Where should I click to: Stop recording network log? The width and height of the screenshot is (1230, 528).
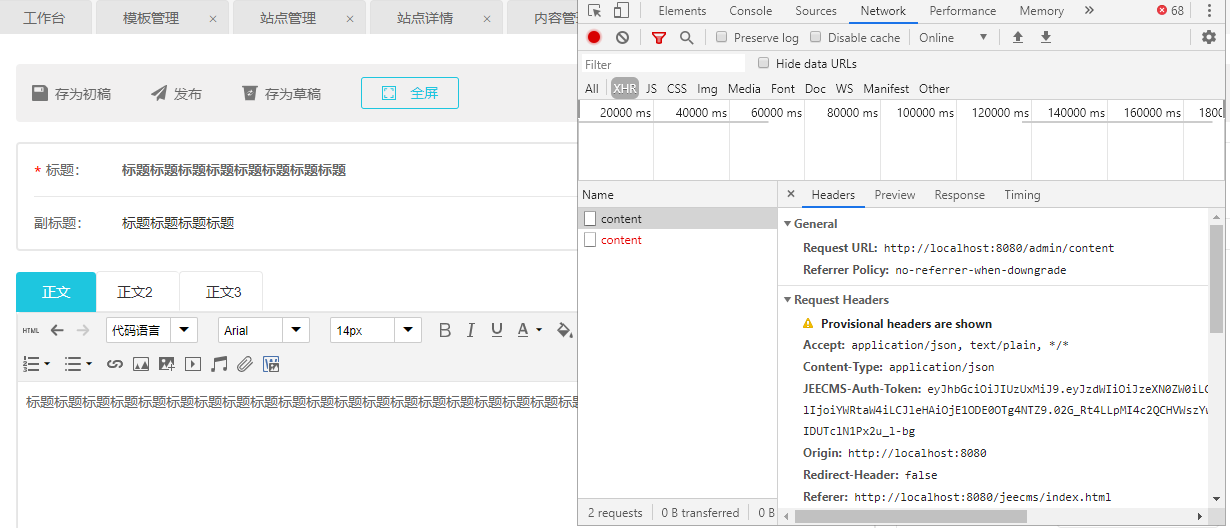coord(594,38)
